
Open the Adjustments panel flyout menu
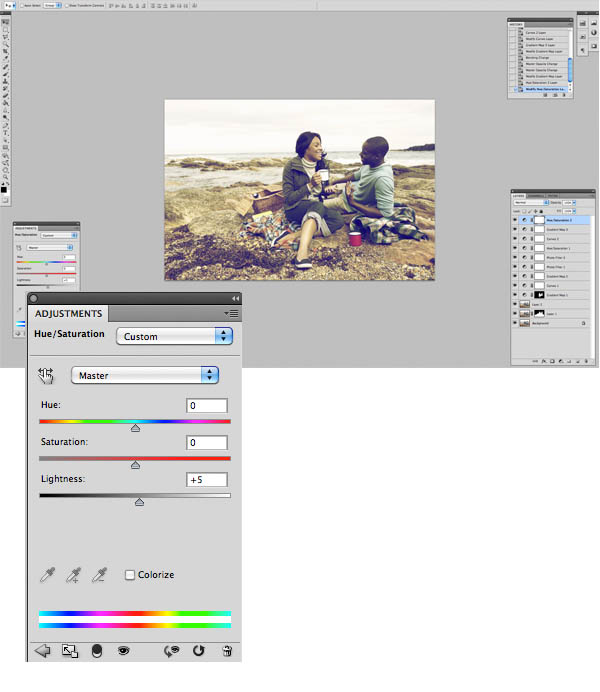coord(232,314)
